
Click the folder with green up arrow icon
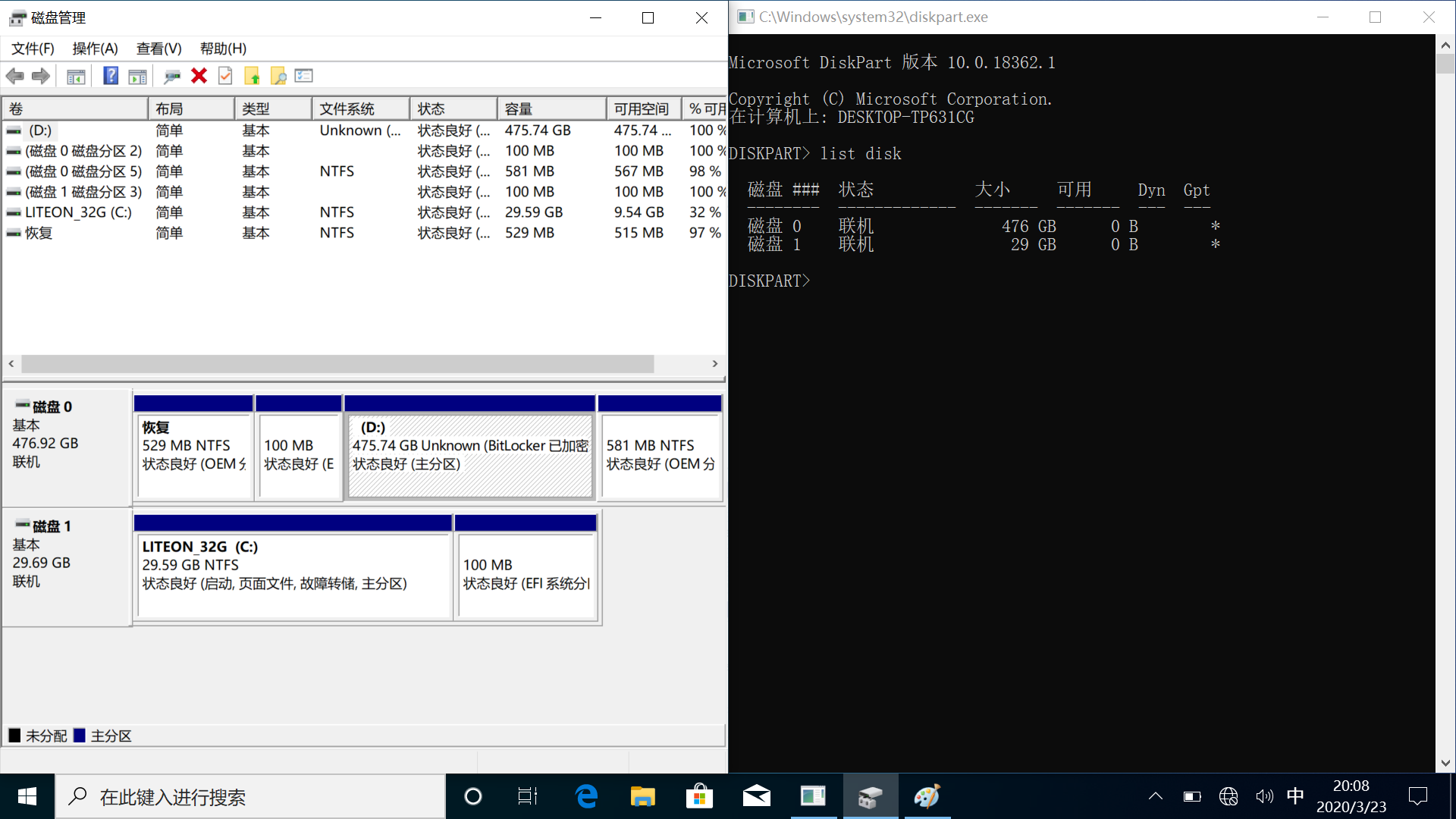252,76
